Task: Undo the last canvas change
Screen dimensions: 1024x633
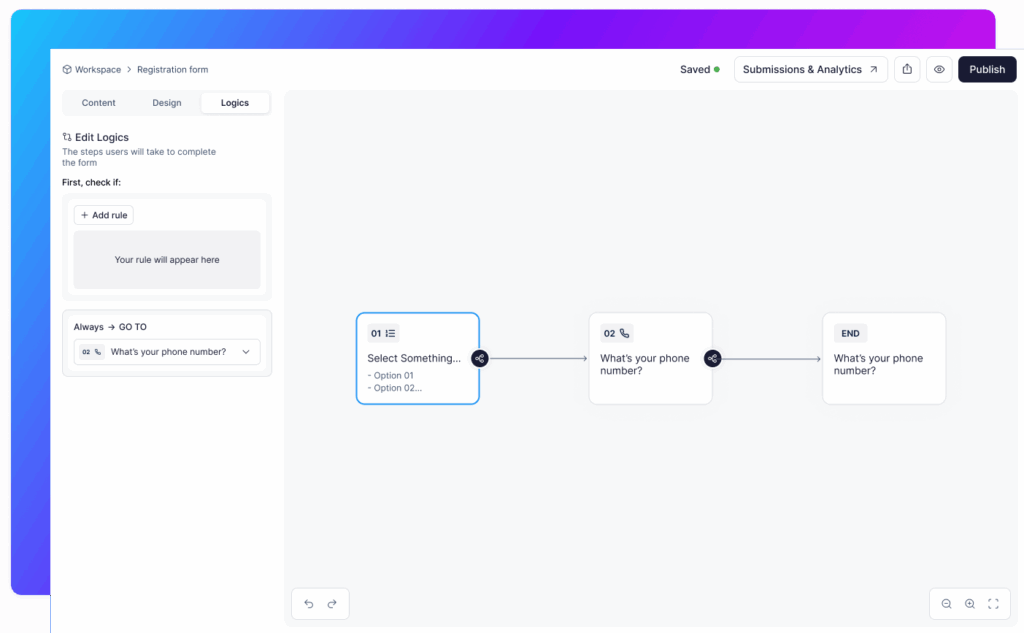Action: pos(308,603)
